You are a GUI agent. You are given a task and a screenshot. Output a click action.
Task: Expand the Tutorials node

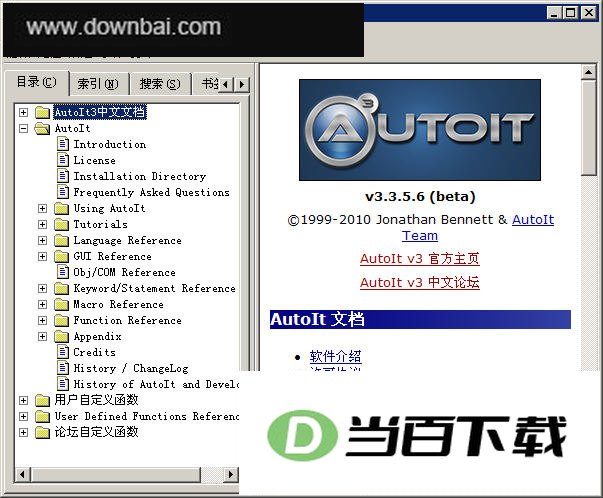click(x=42, y=224)
